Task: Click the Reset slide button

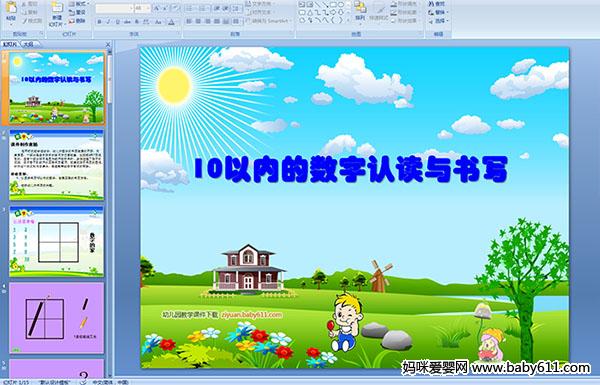Action: tap(77, 12)
